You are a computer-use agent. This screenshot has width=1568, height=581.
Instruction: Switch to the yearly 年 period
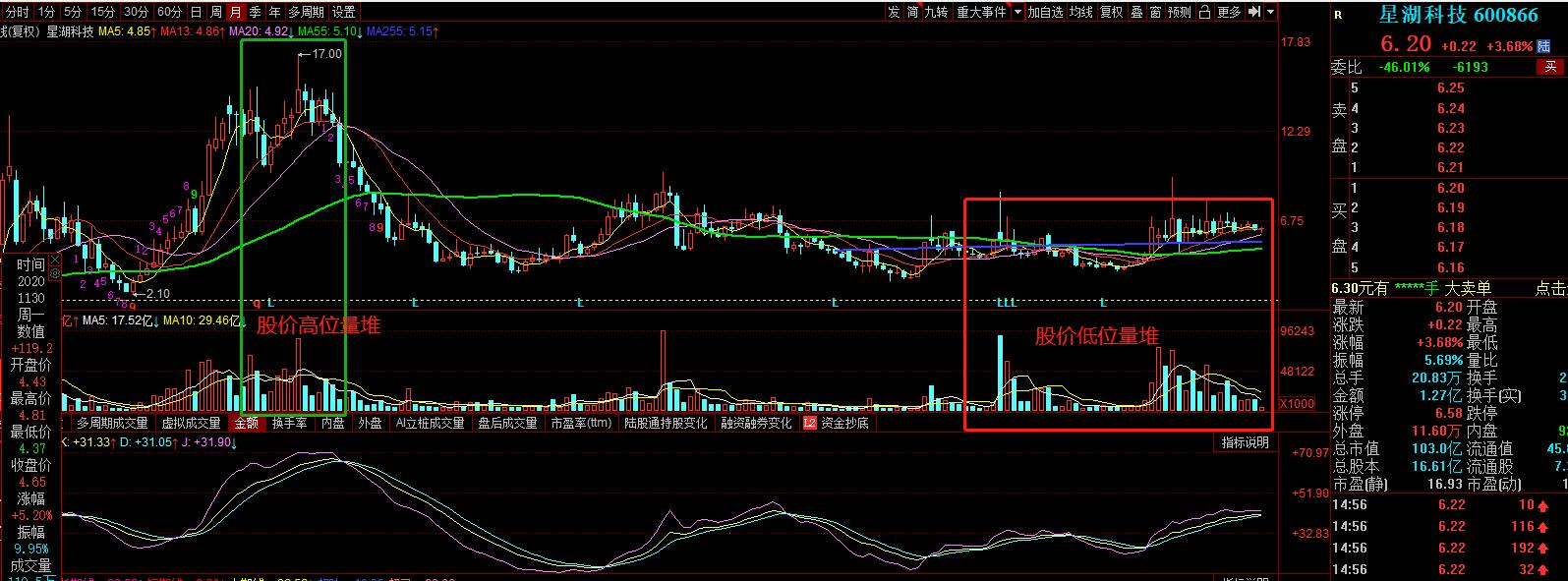pyautogui.click(x=274, y=12)
